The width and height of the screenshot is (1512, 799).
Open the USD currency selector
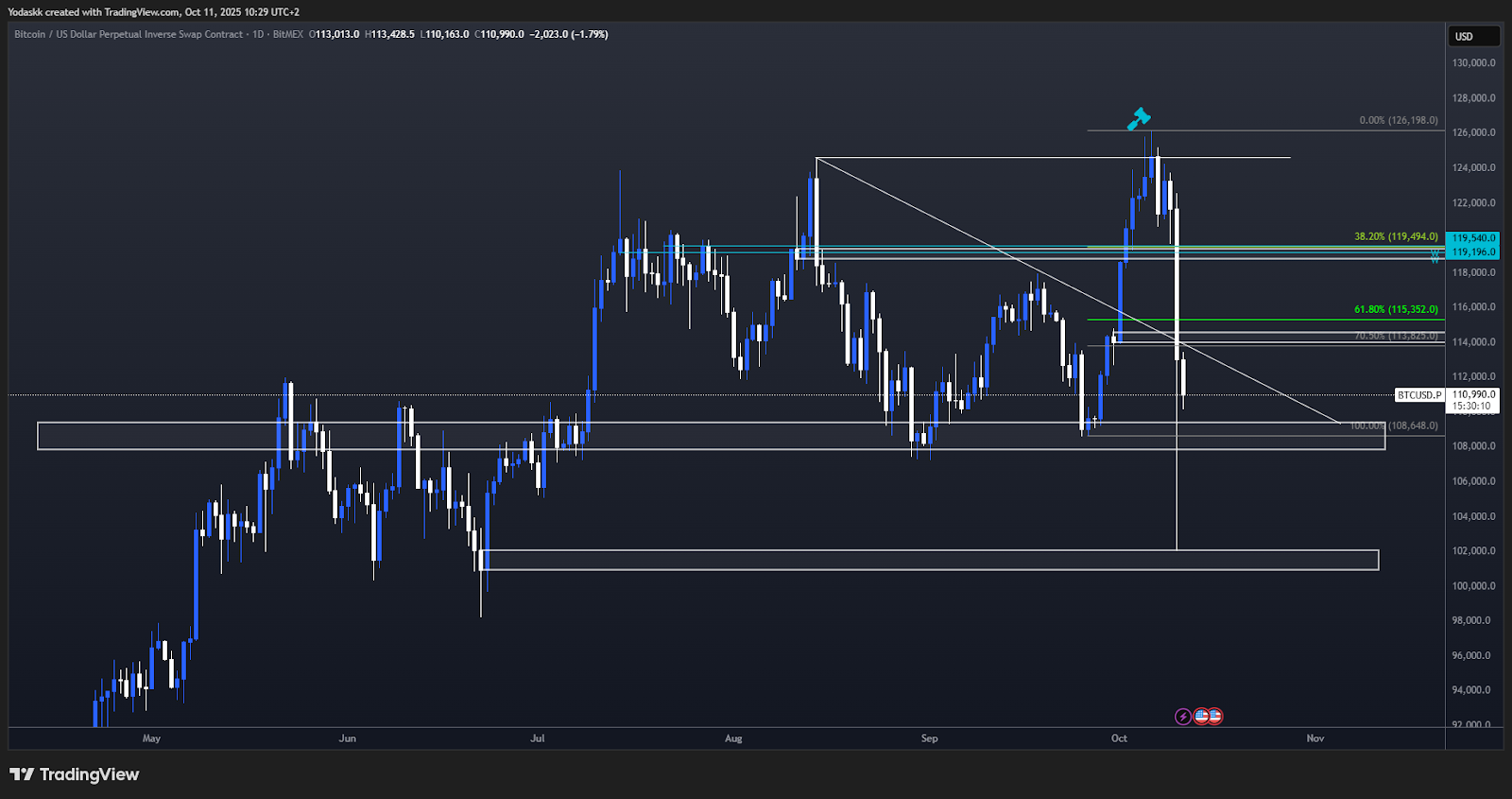pos(1474,36)
